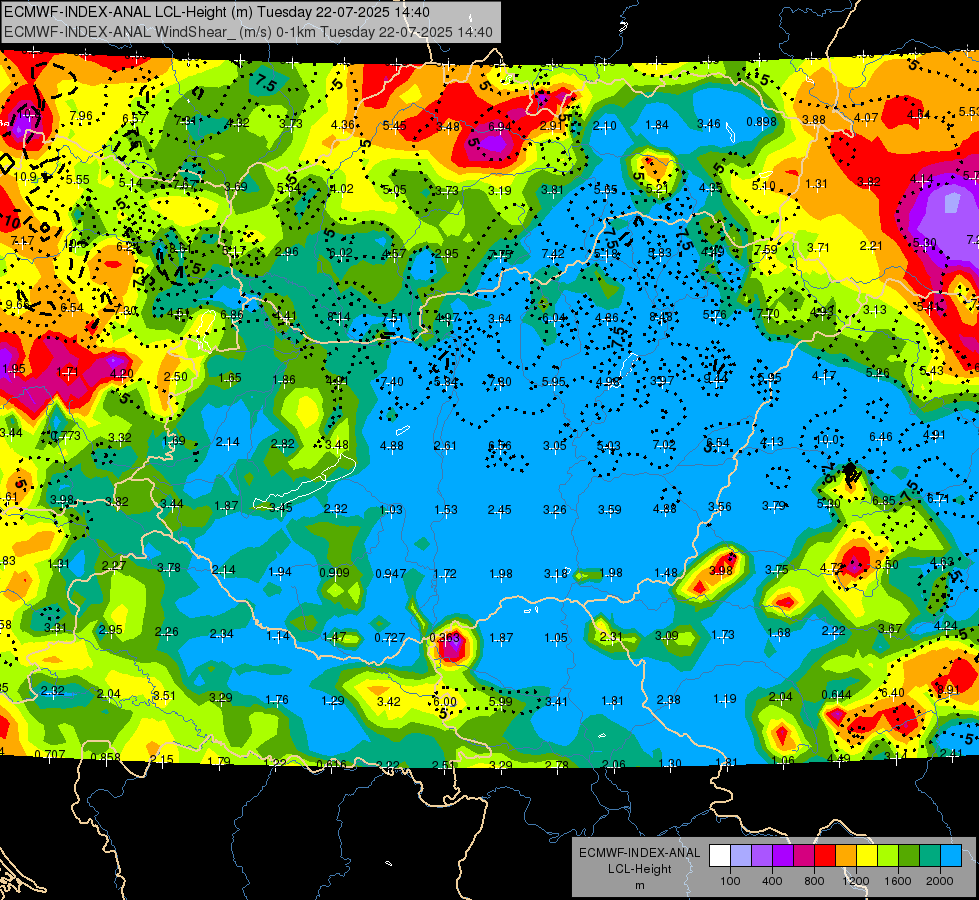979x900 pixels.
Task: Click the map value 0.773
Action: tap(66, 435)
